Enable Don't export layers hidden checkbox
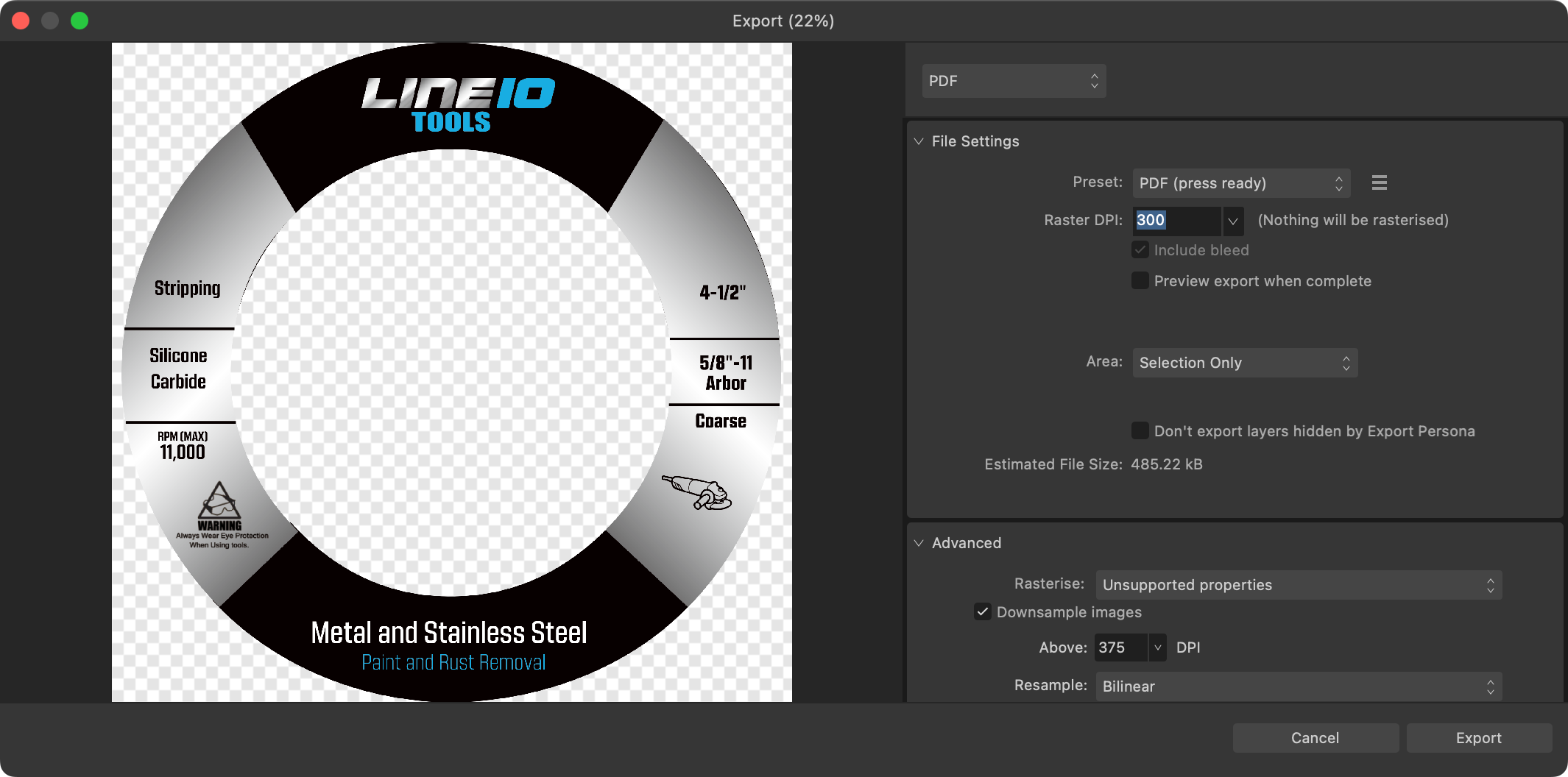This screenshot has height=777, width=1568. coord(1140,431)
